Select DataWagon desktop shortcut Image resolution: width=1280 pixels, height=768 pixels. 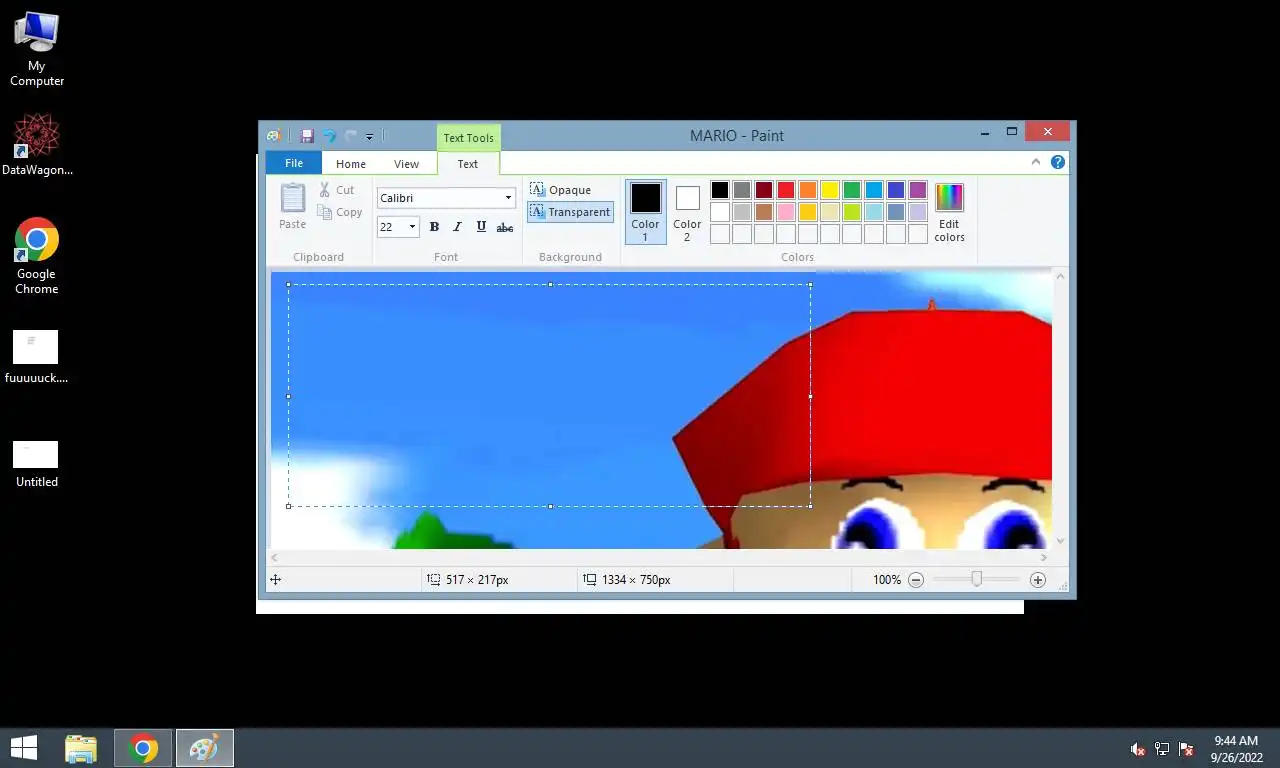pyautogui.click(x=37, y=145)
